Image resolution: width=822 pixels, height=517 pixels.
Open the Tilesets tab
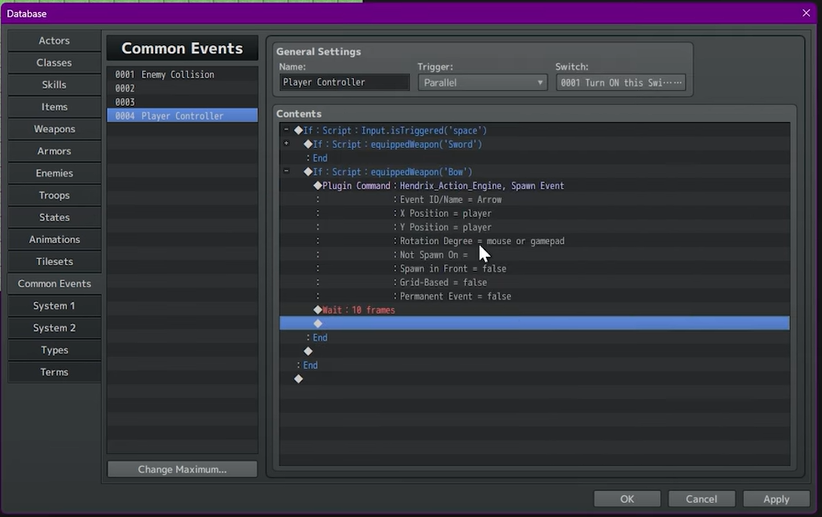point(54,262)
